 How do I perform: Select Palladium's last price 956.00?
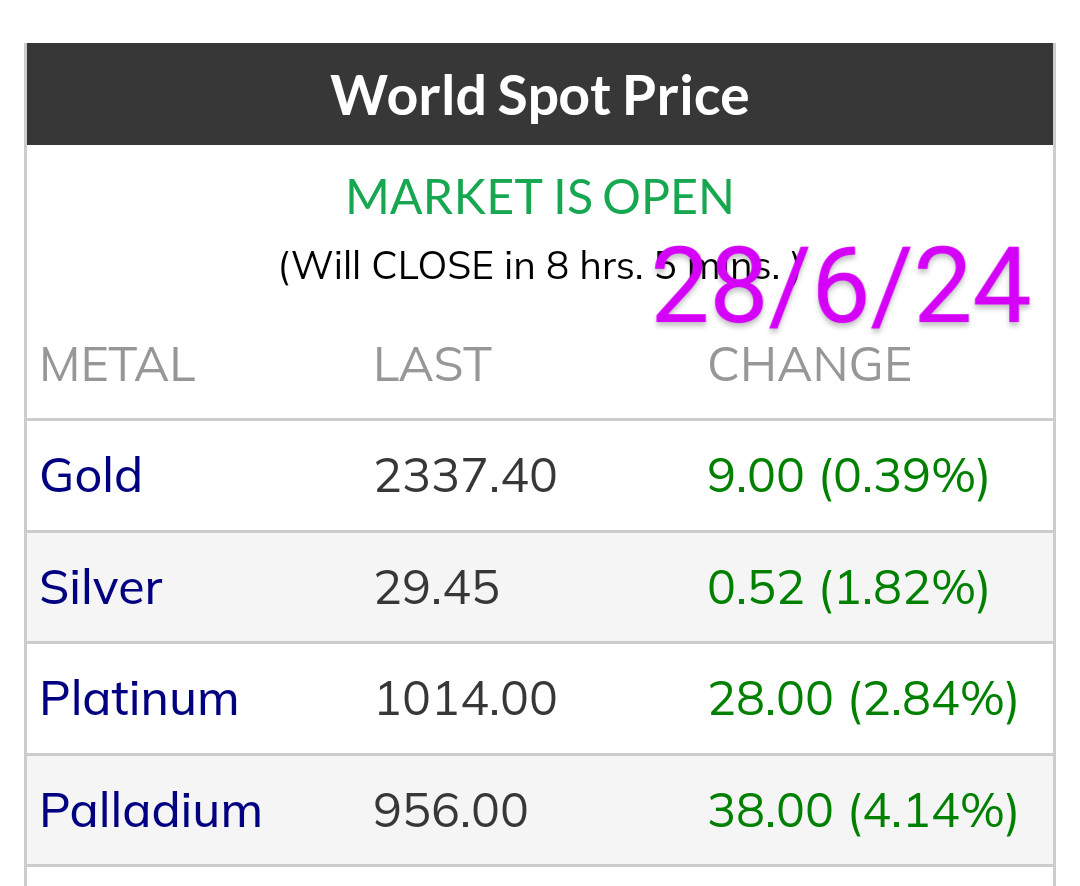tap(450, 810)
